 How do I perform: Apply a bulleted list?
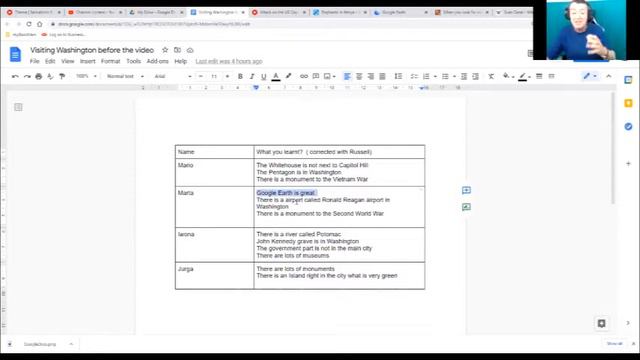pyautogui.click(x=445, y=76)
